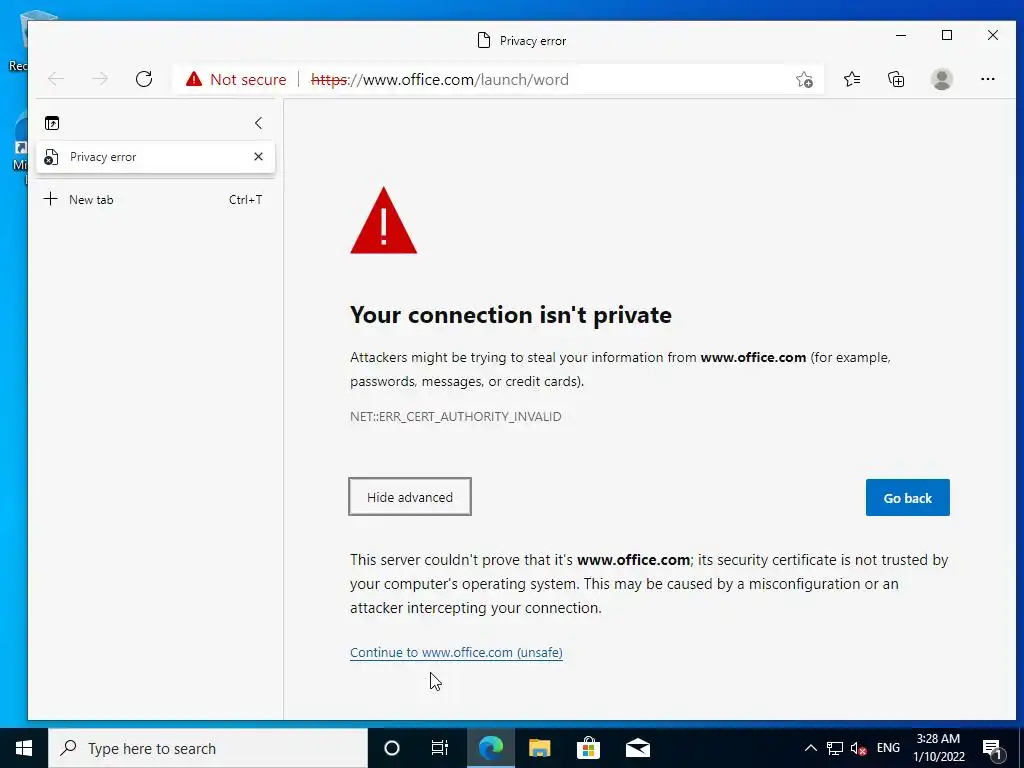Open the clock showing 3:28 AM

tap(938, 748)
